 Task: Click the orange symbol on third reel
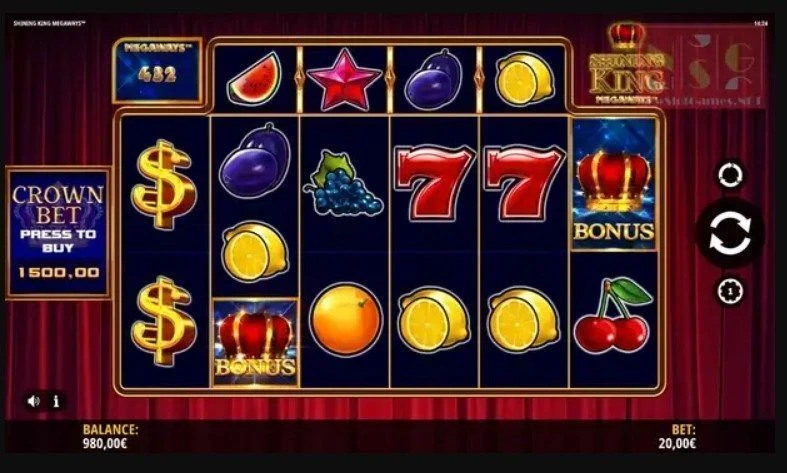pyautogui.click(x=345, y=320)
